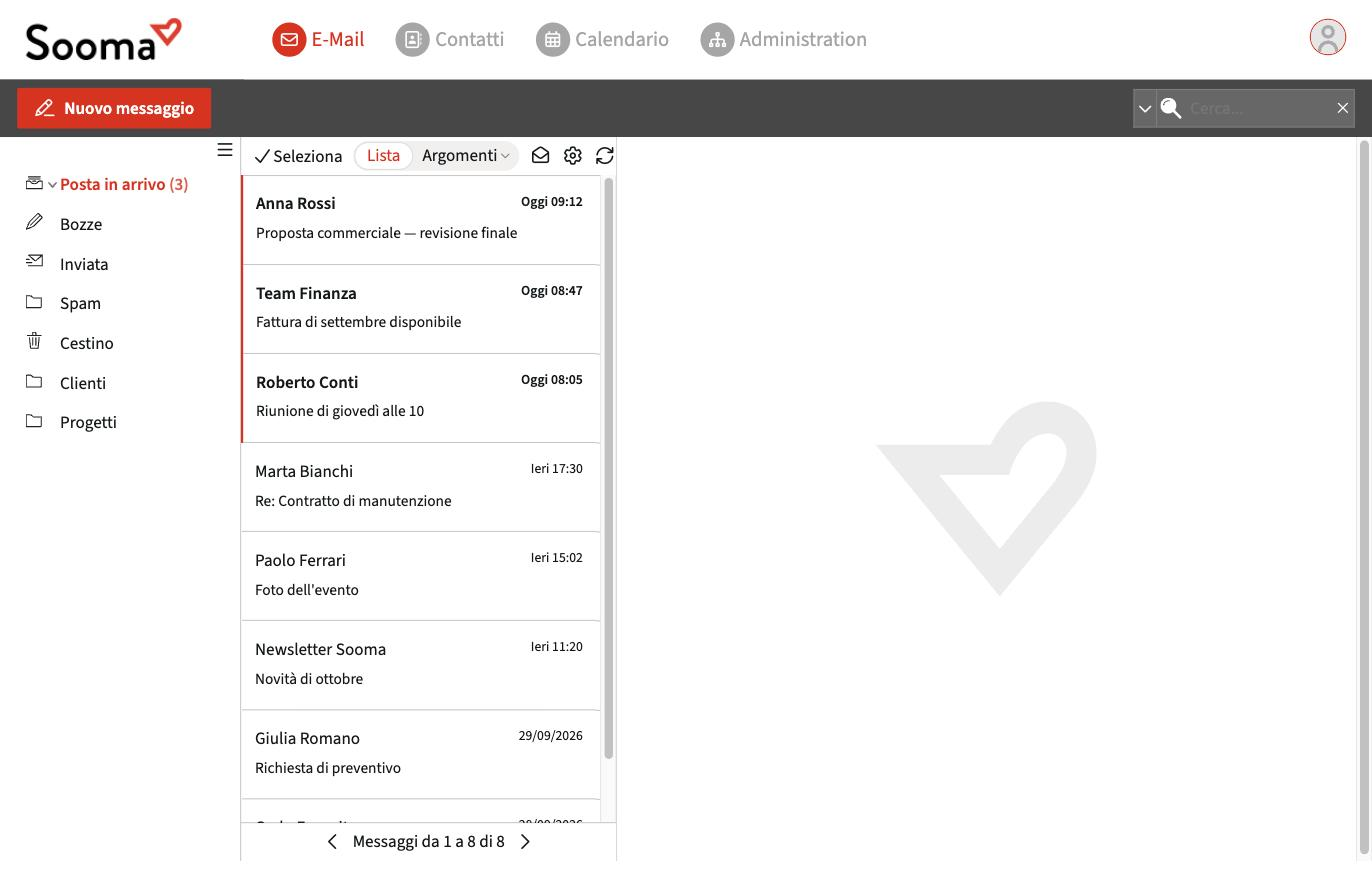The height and width of the screenshot is (869, 1372).
Task: Open the Cestino trash folder
Action: click(x=86, y=343)
